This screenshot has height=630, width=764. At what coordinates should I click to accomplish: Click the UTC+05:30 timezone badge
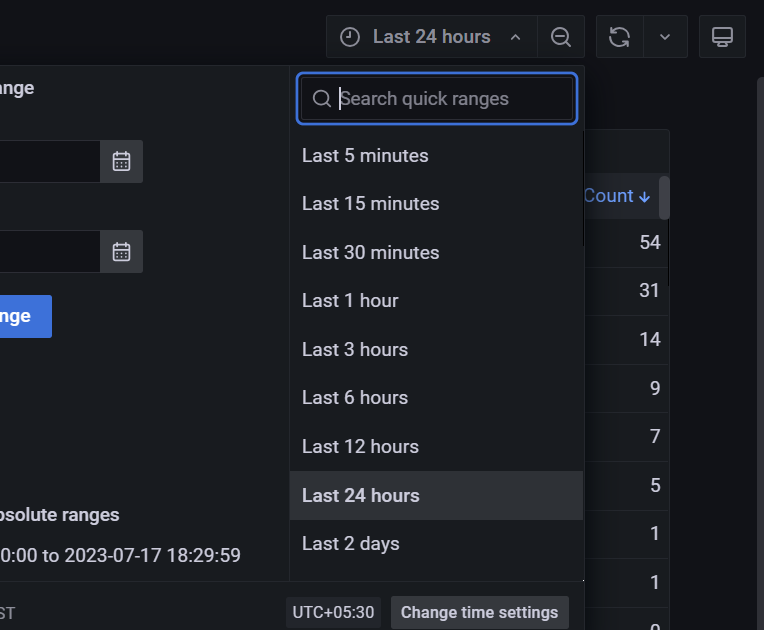click(333, 612)
